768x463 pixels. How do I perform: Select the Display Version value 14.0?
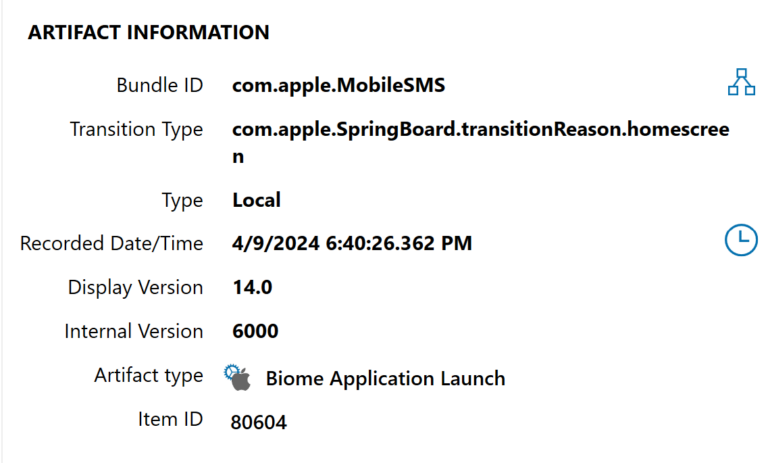(x=252, y=288)
